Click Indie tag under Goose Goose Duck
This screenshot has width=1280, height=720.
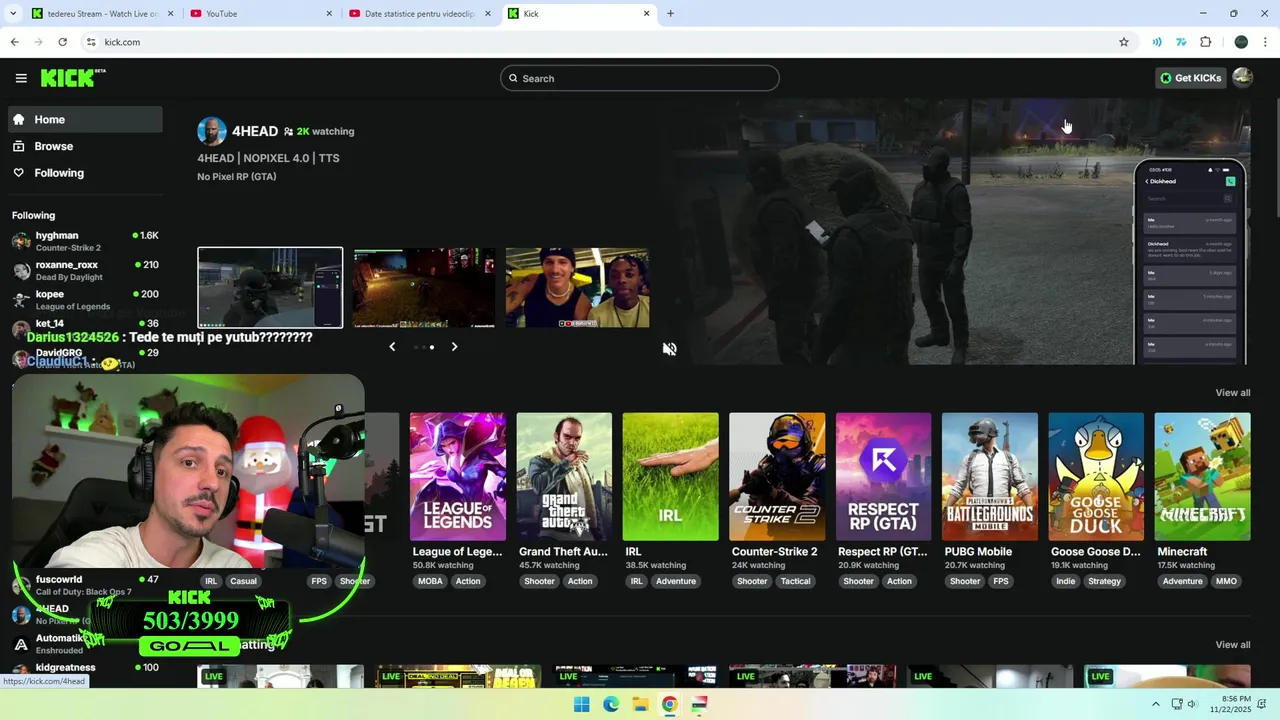point(1066,581)
